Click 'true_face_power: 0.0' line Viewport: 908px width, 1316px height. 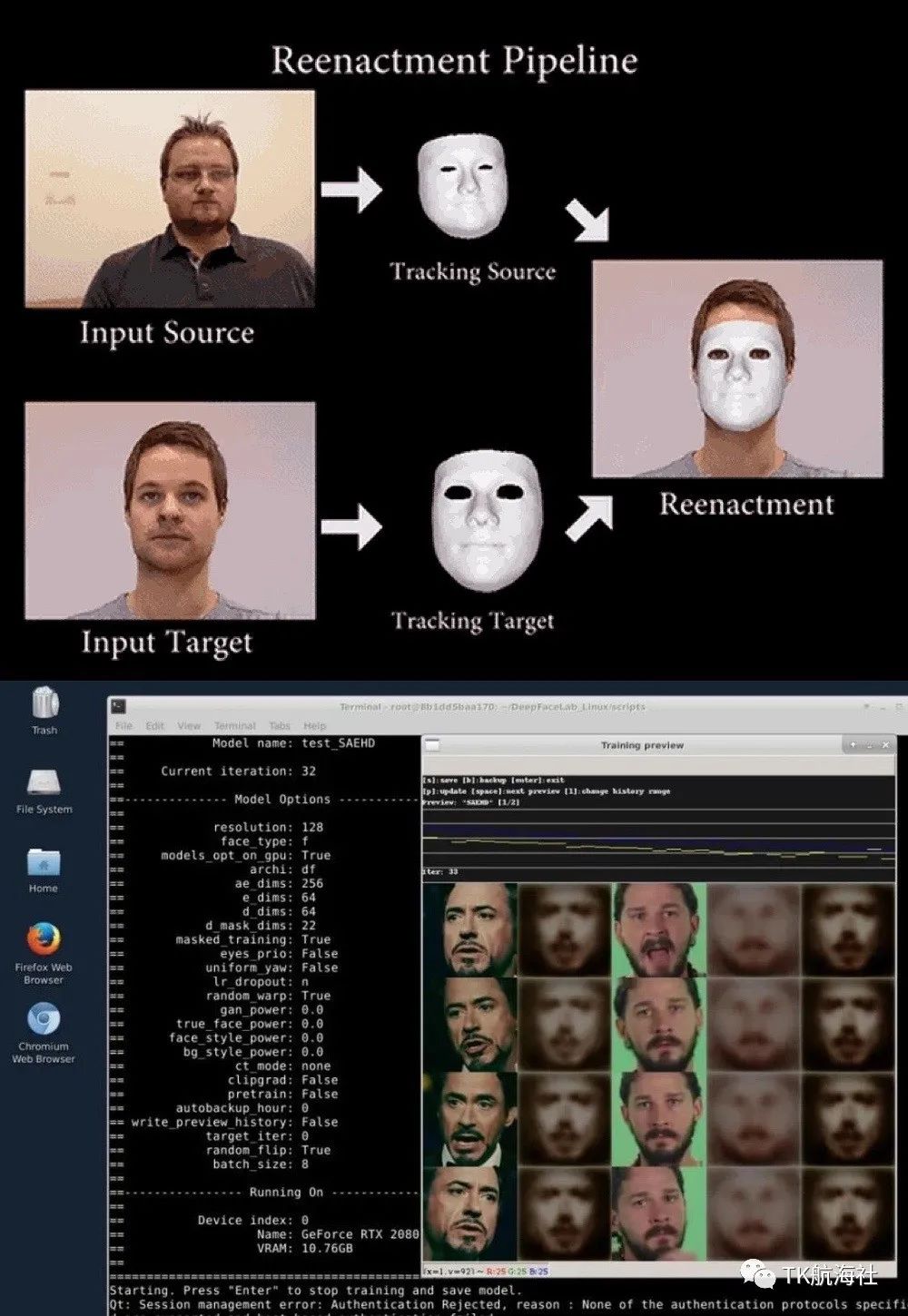(x=250, y=1024)
